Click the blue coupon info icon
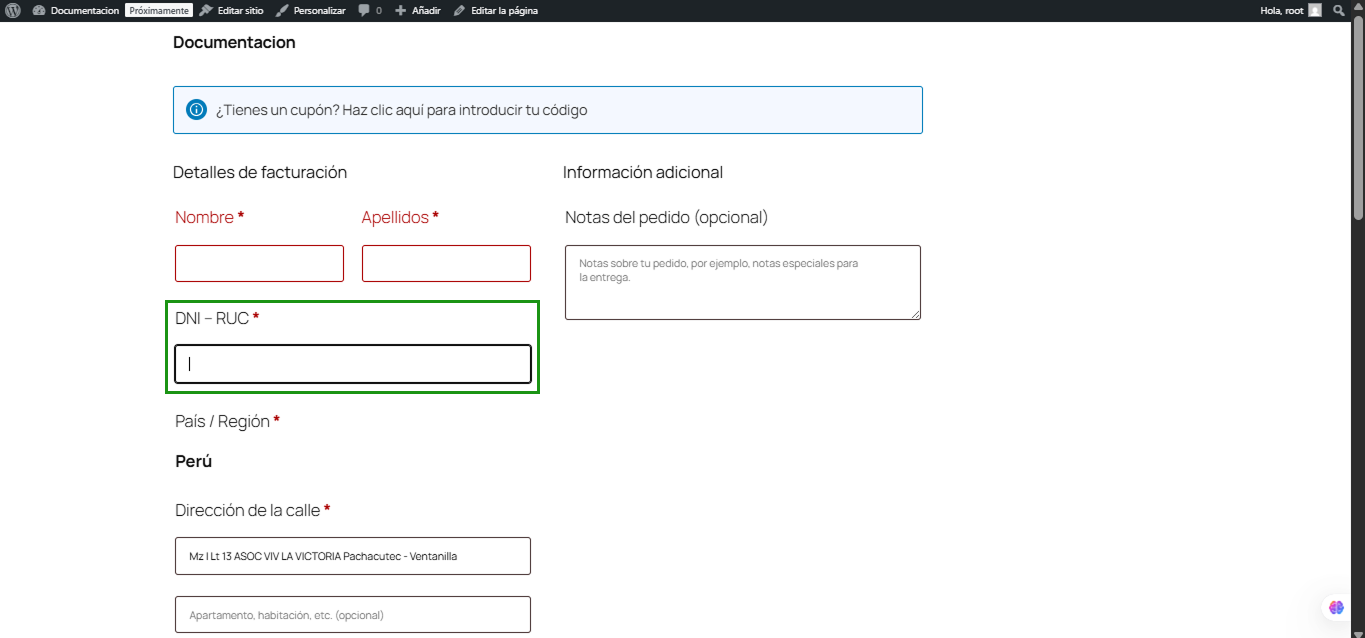 point(196,110)
